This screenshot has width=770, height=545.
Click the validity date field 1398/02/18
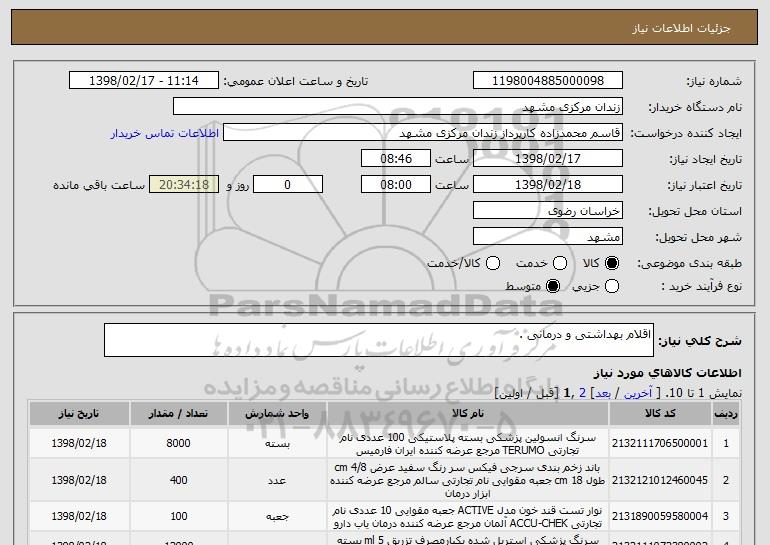pyautogui.click(x=548, y=185)
